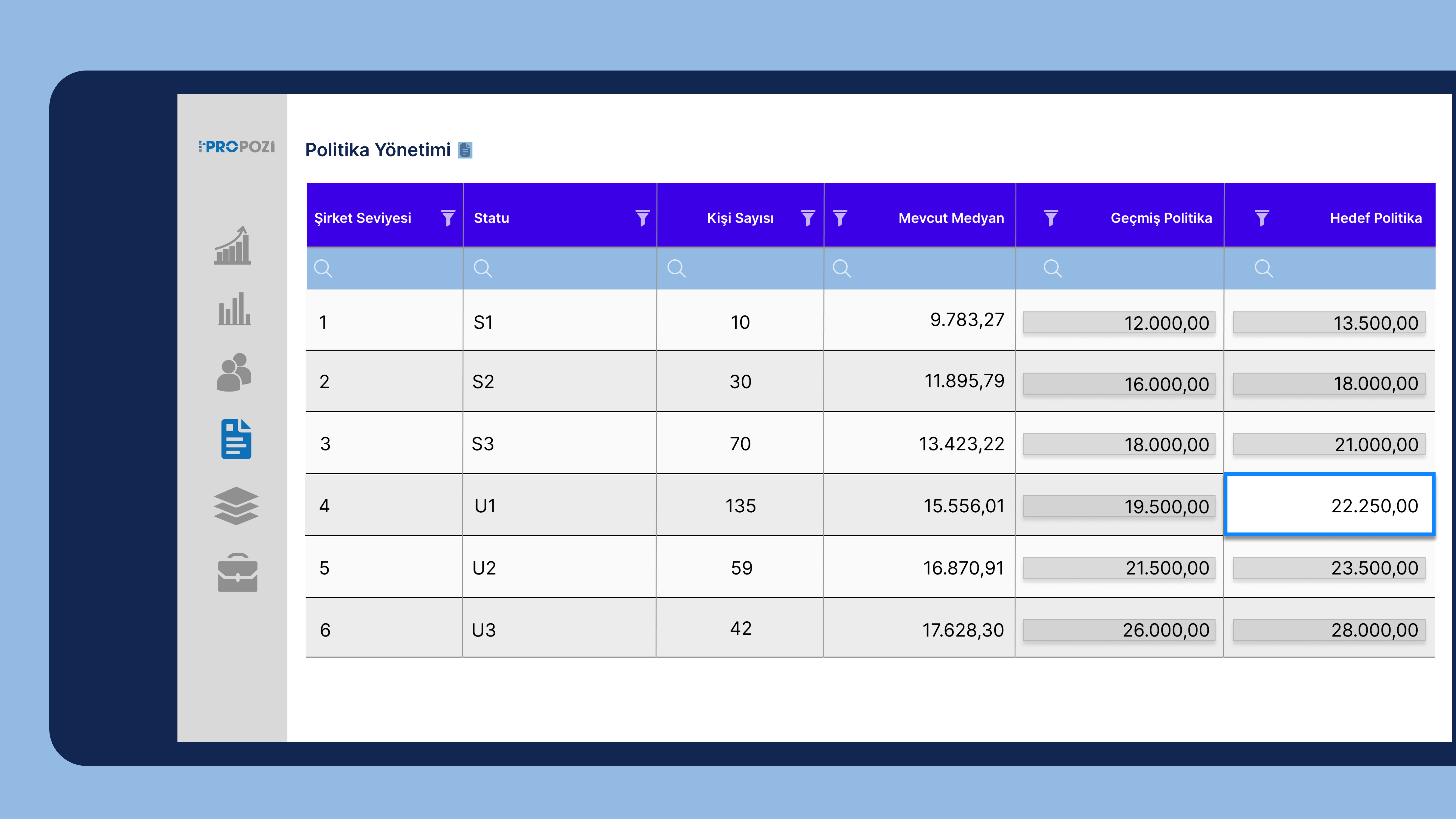Edit Geçmiş Politika value 26.000,00

tap(1119, 630)
